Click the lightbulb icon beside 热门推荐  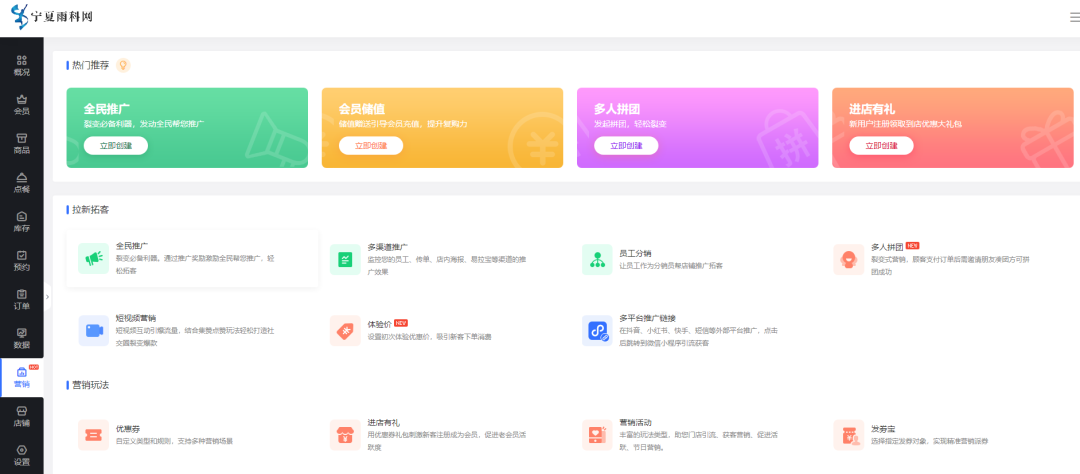(x=123, y=65)
